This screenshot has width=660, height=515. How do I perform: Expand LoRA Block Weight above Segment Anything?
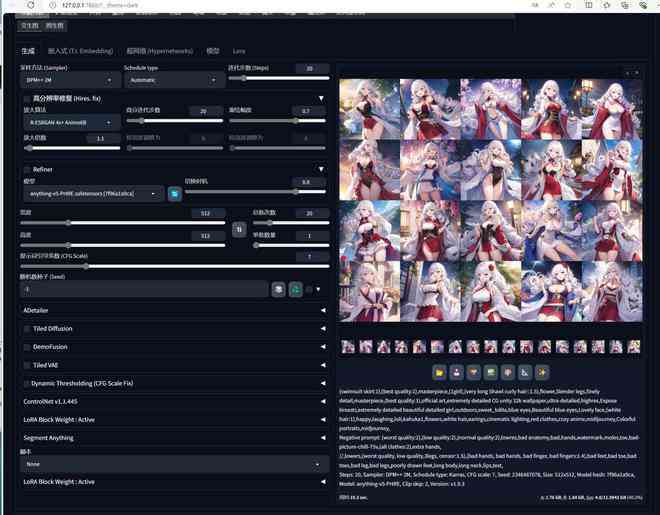coord(174,420)
